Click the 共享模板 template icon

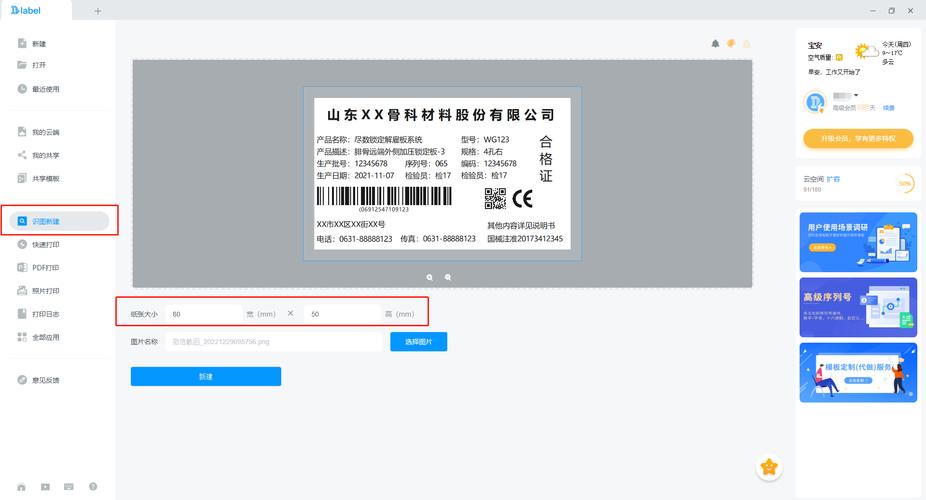(x=22, y=178)
